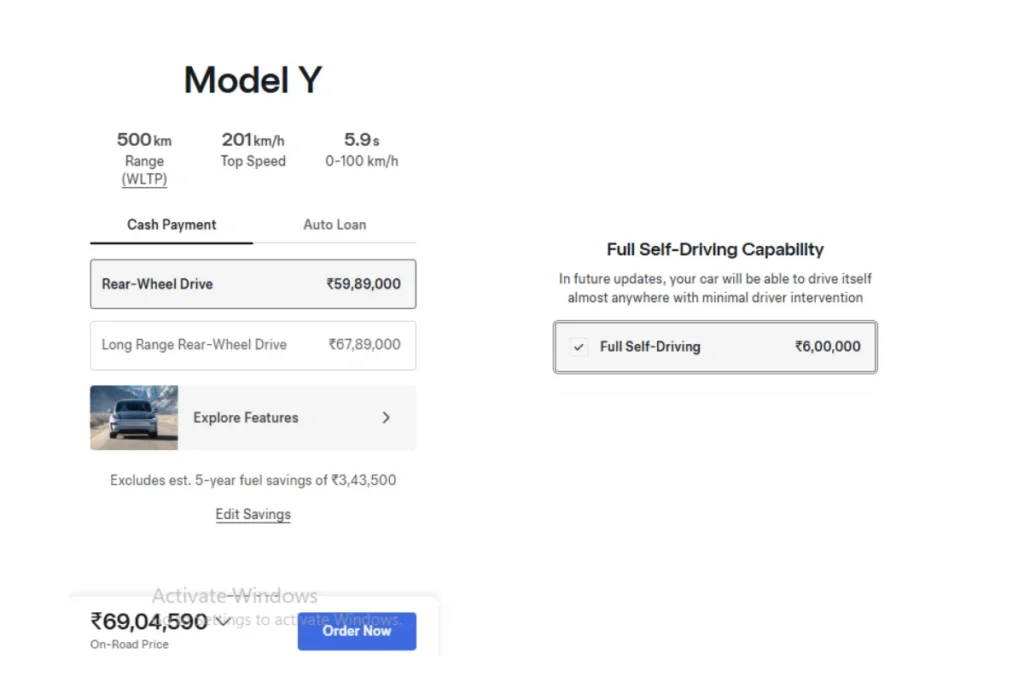
Task: Tick the Full Self-Driving checkbox
Action: (579, 347)
